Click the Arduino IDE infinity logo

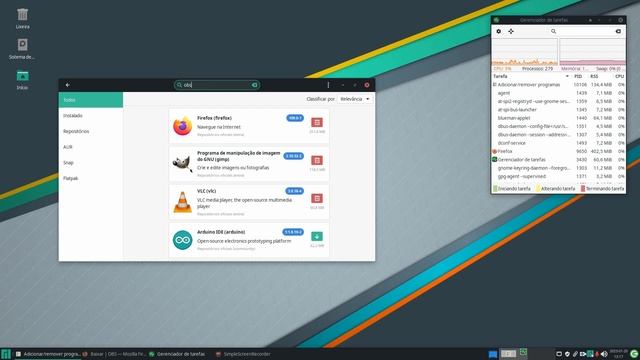182,240
